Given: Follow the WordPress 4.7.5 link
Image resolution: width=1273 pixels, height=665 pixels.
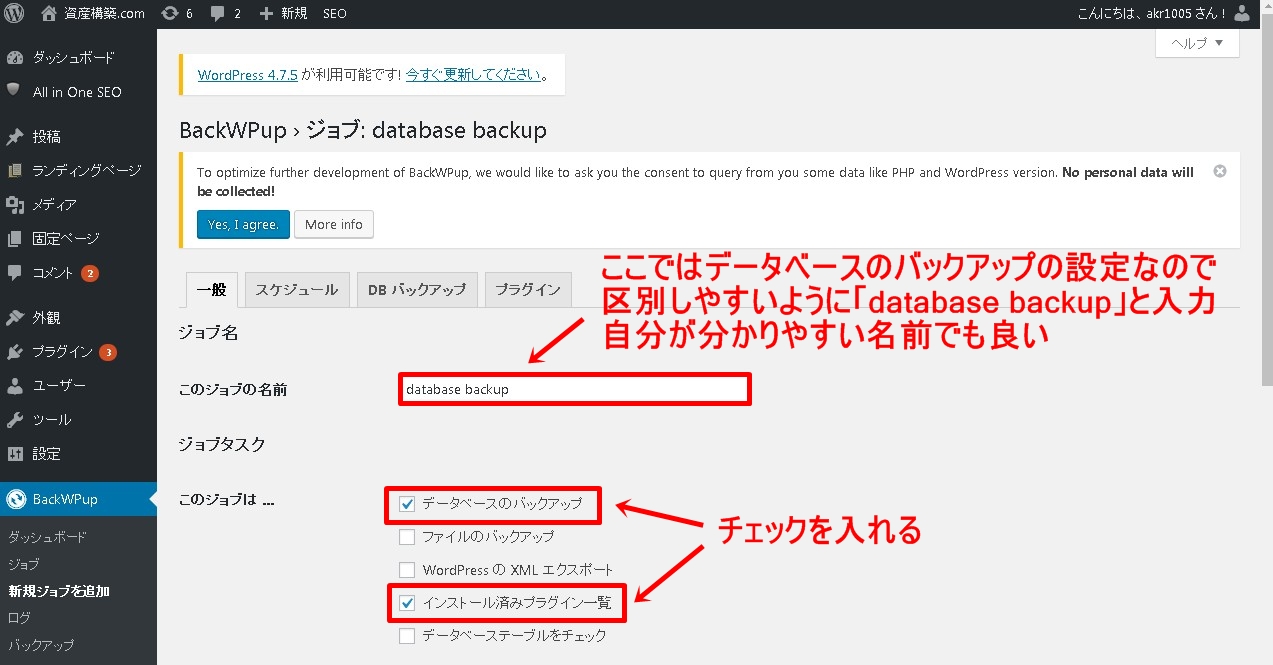Looking at the screenshot, I should [x=247, y=75].
